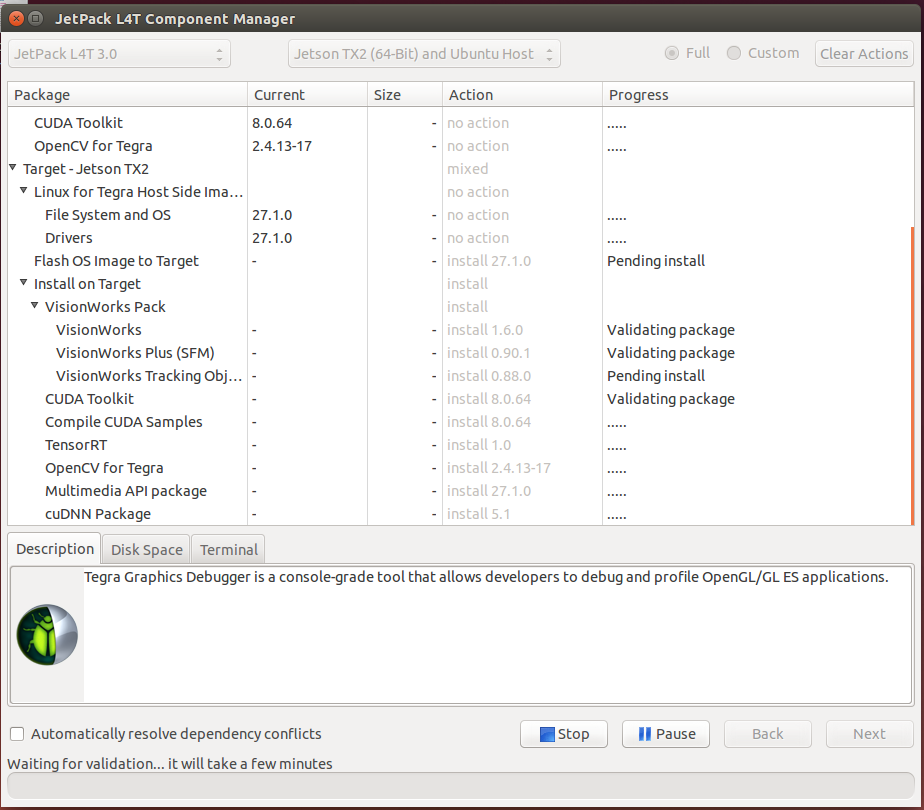Click the Next button
This screenshot has width=924, height=810.
870,734
